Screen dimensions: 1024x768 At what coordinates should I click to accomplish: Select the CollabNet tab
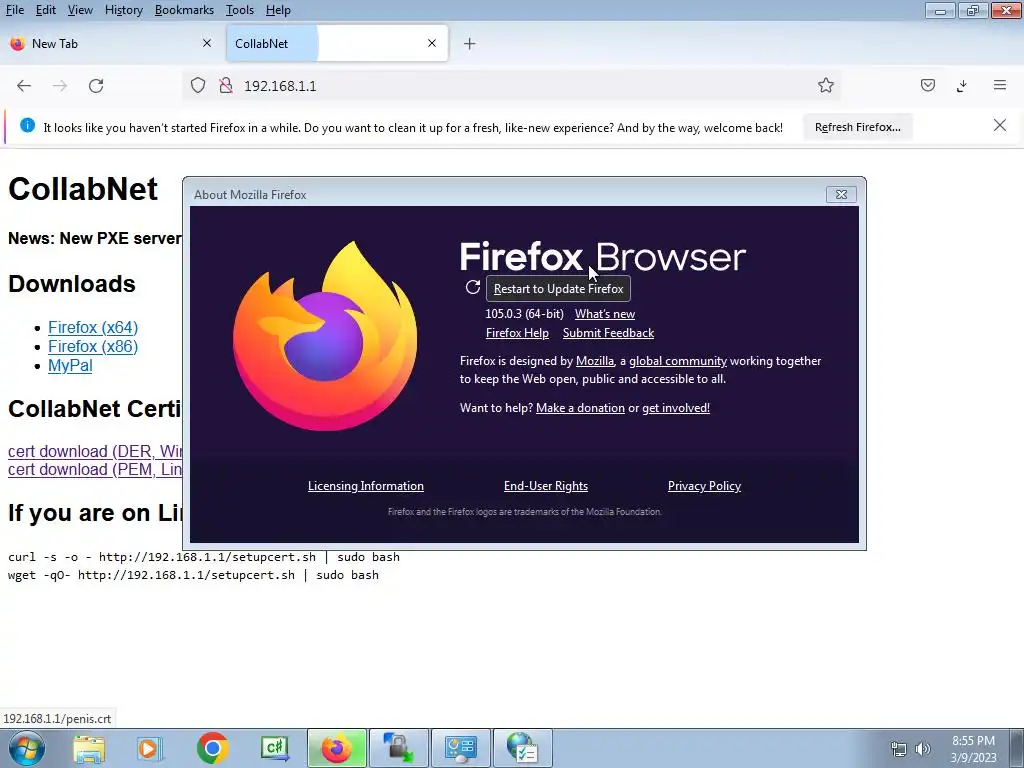pos(337,44)
